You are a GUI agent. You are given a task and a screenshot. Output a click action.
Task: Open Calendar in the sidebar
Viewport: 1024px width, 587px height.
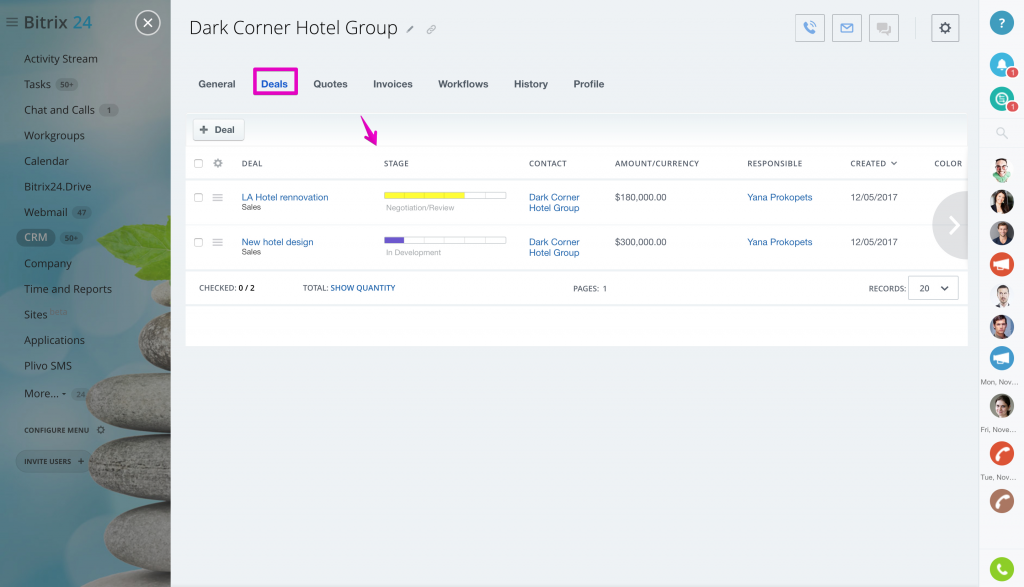pos(46,161)
